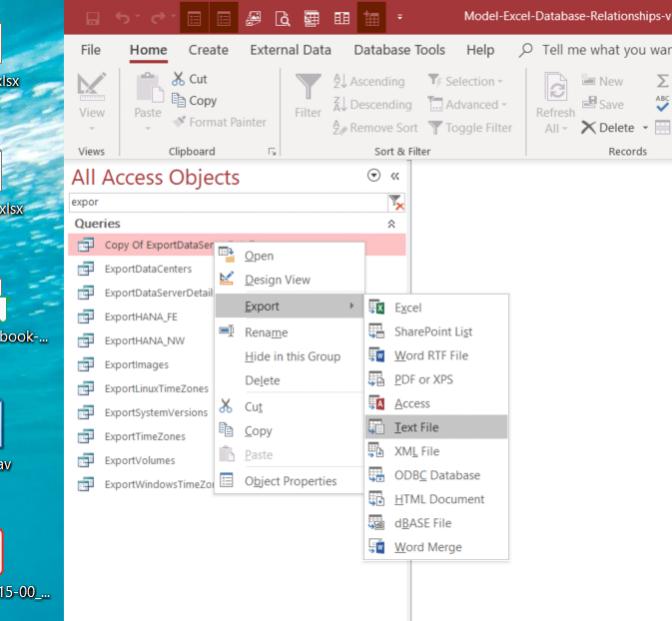Open the Help tab

point(480,50)
